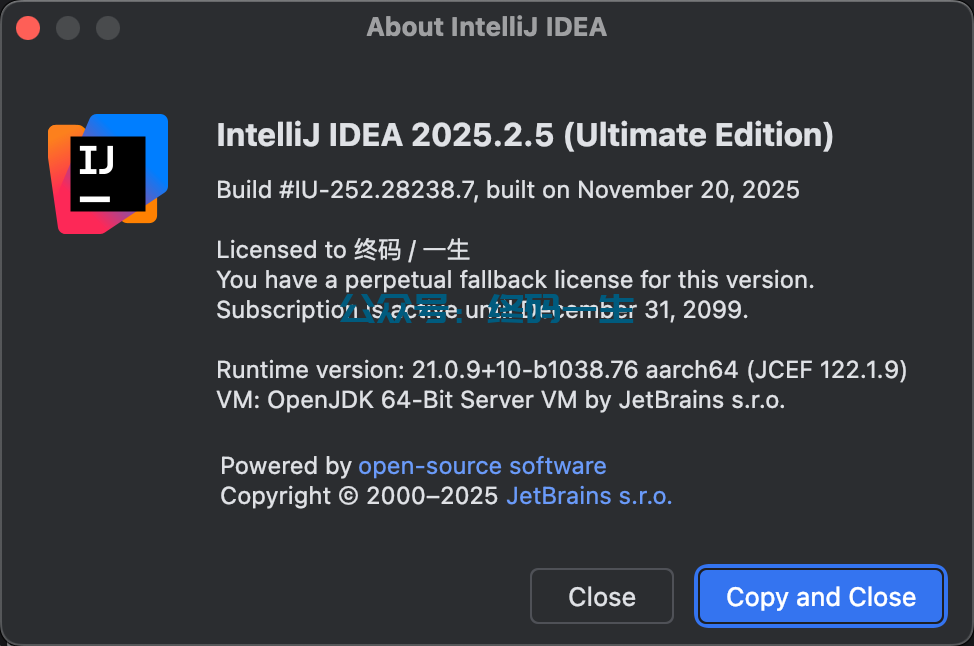Open the open-source software link
This screenshot has width=974, height=646.
[482, 466]
